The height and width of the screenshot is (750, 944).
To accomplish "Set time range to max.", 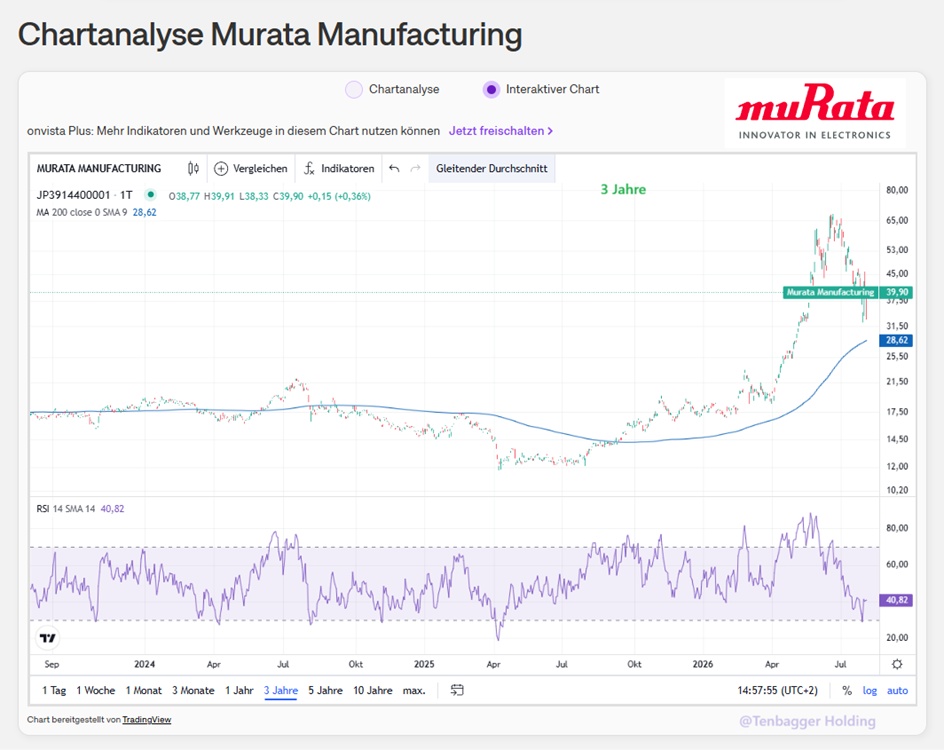I will 414,690.
